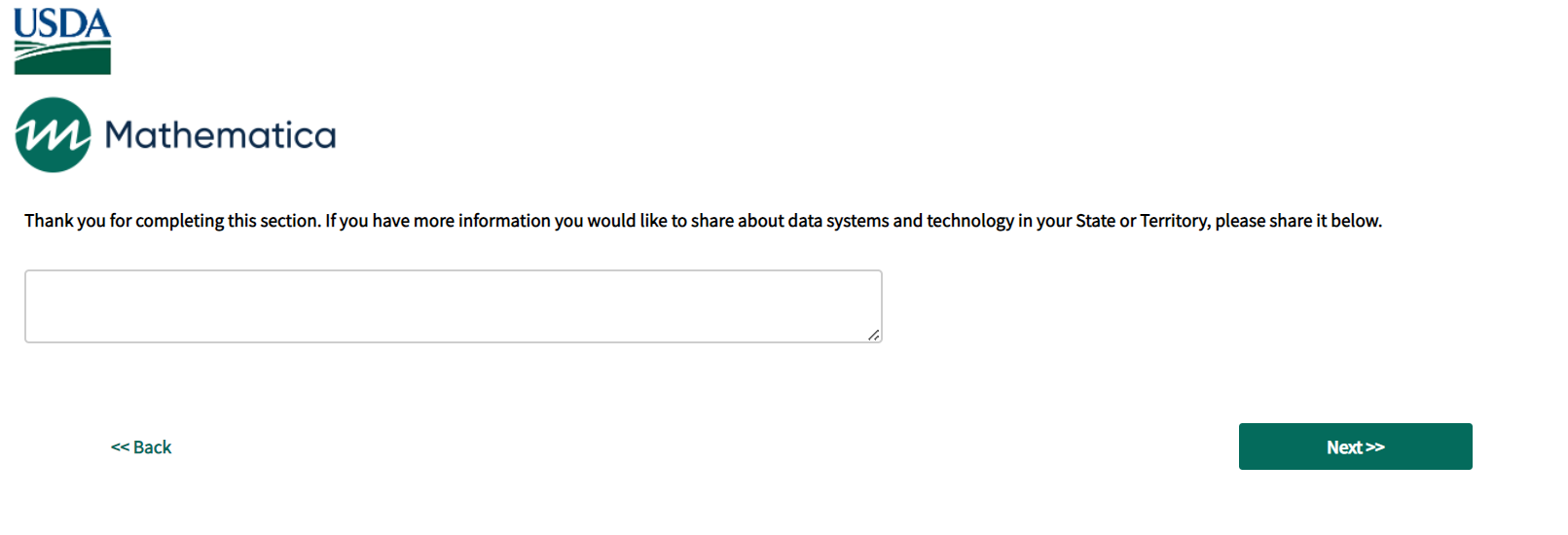The image size is (1568, 535).
Task: Click the double chevrons before Back
Action: click(x=120, y=447)
